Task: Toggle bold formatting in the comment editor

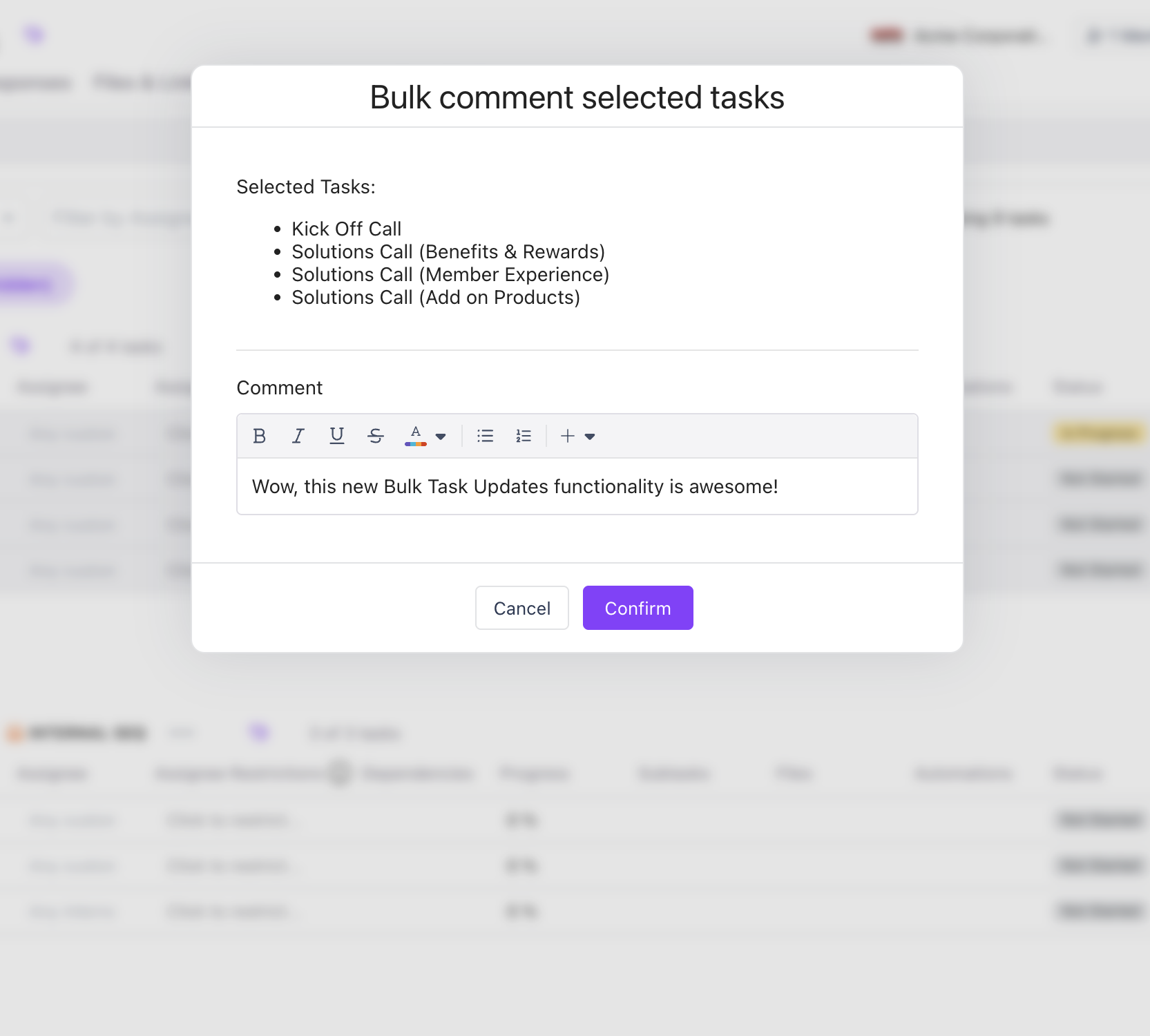Action: (x=260, y=436)
